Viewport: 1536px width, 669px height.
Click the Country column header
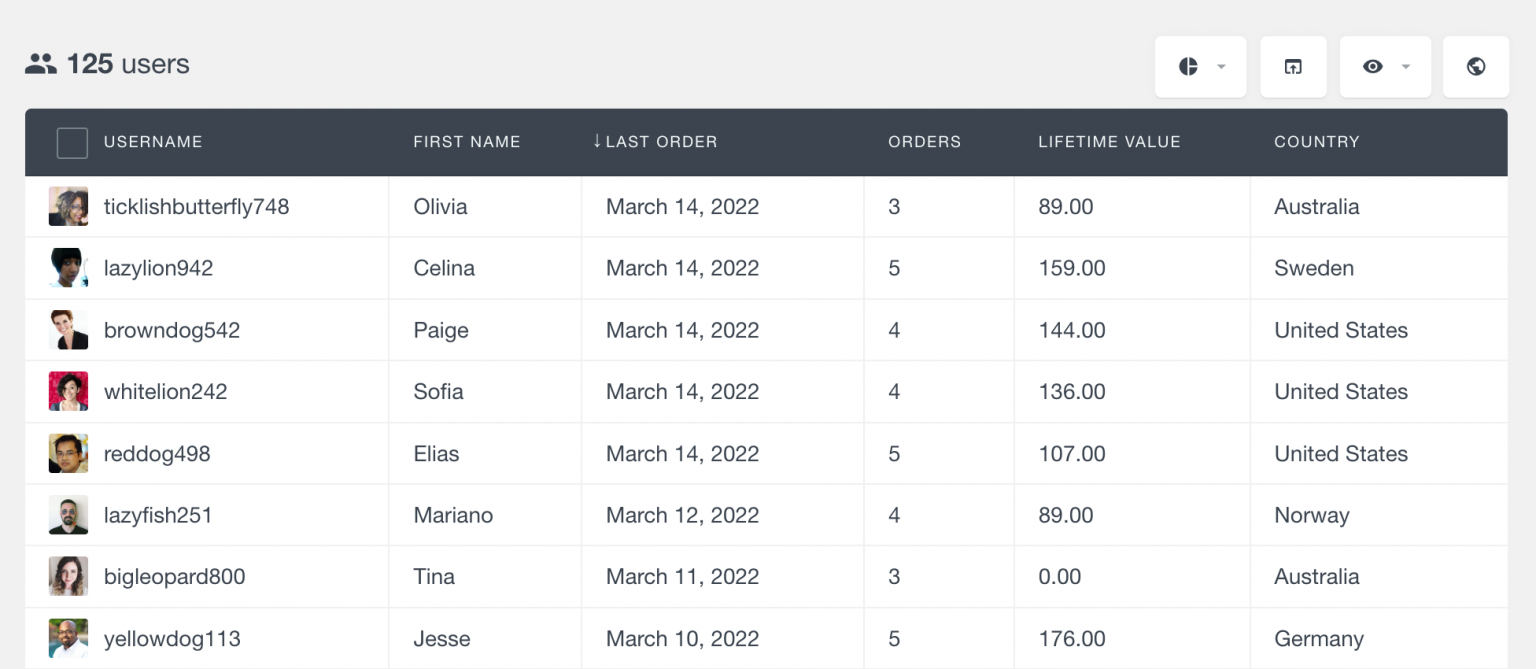pyautogui.click(x=1316, y=142)
